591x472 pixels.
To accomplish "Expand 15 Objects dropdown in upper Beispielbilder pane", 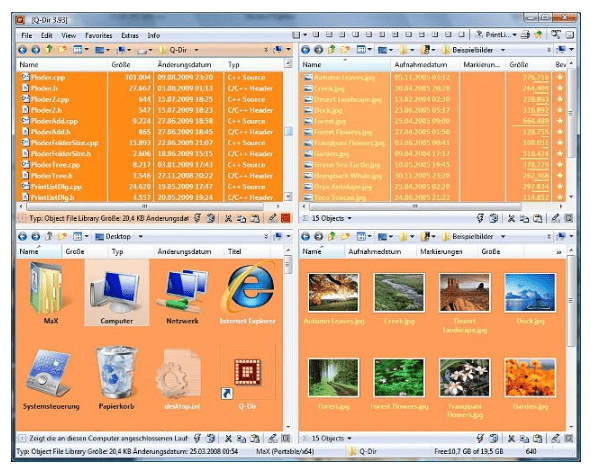I will pyautogui.click(x=349, y=218).
